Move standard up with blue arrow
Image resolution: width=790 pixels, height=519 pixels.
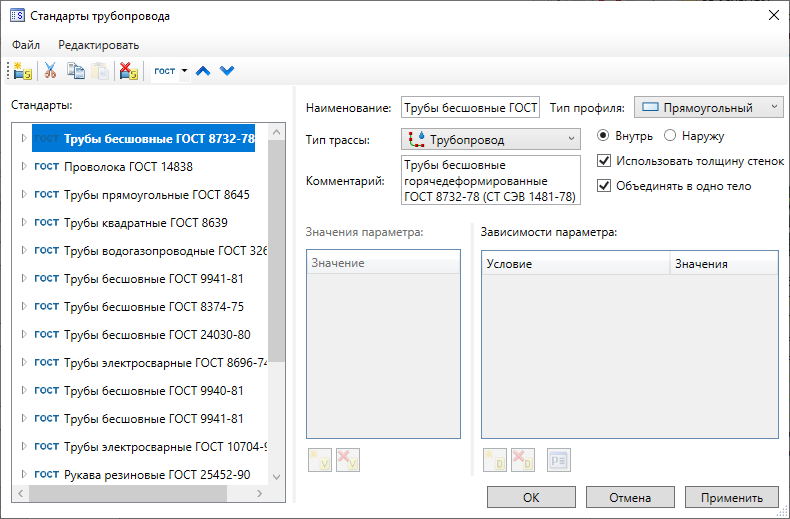(x=203, y=71)
